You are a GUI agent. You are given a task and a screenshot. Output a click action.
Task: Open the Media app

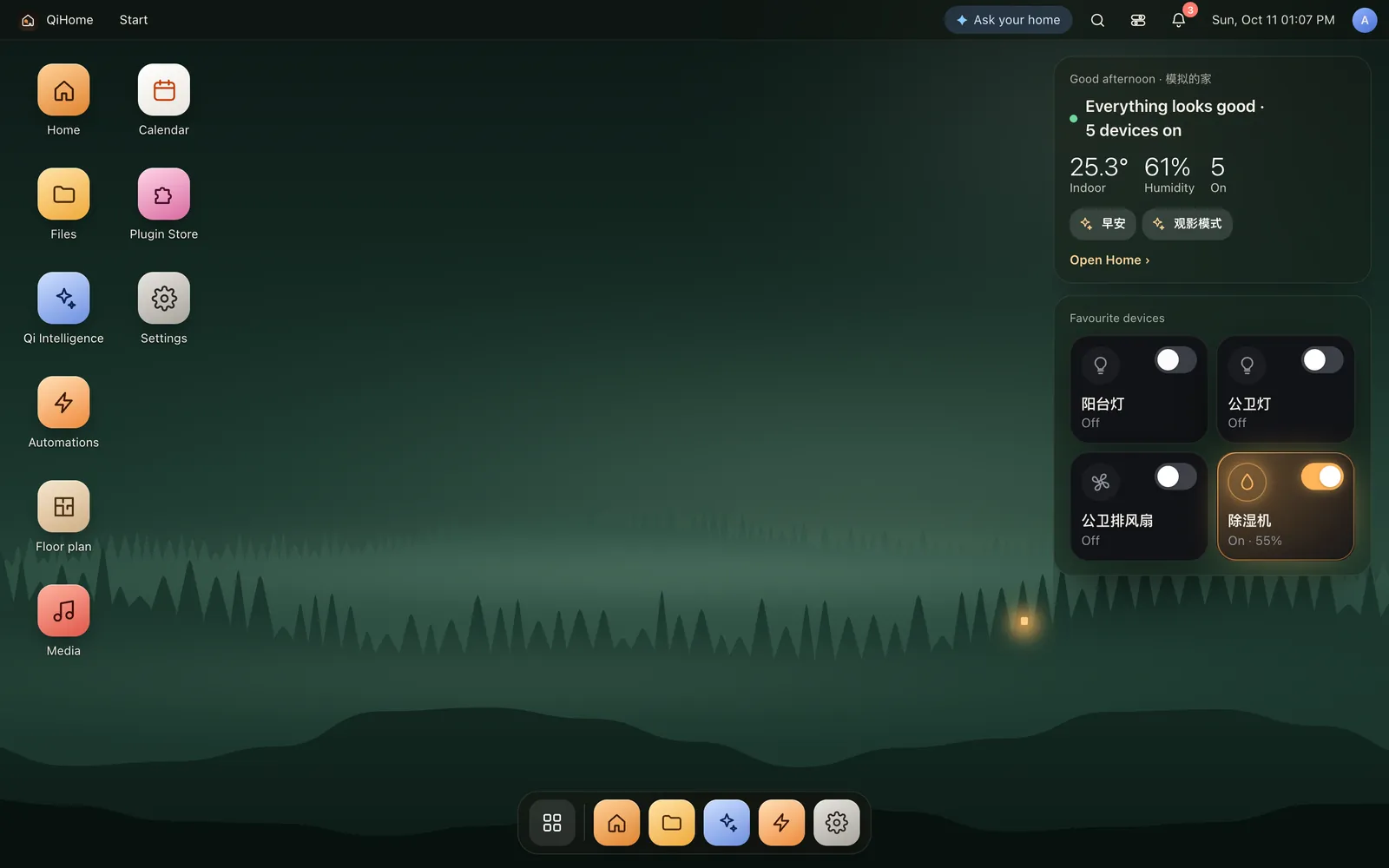pos(63,611)
